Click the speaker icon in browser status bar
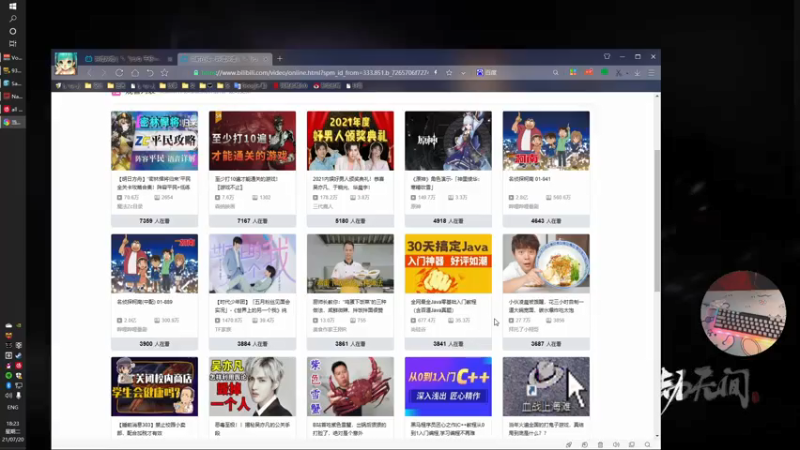This screenshot has height=450, width=800. point(616,445)
